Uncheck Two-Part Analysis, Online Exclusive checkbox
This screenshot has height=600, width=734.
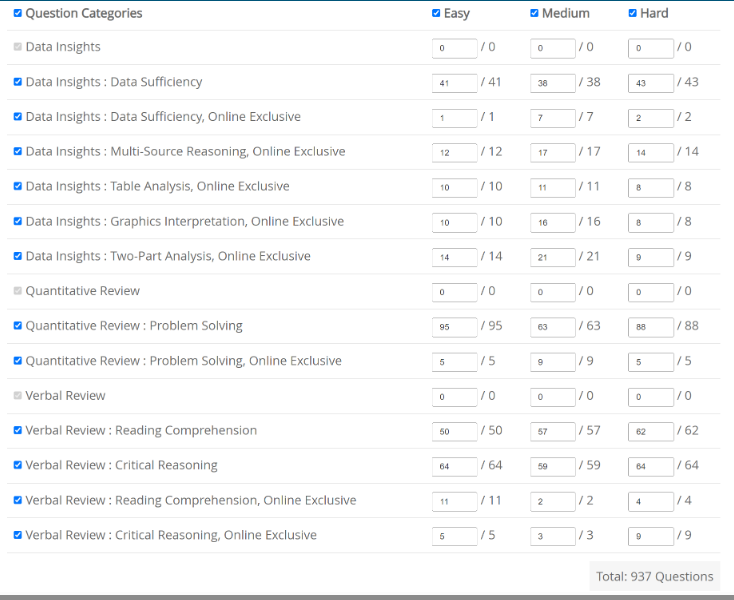[x=18, y=257]
